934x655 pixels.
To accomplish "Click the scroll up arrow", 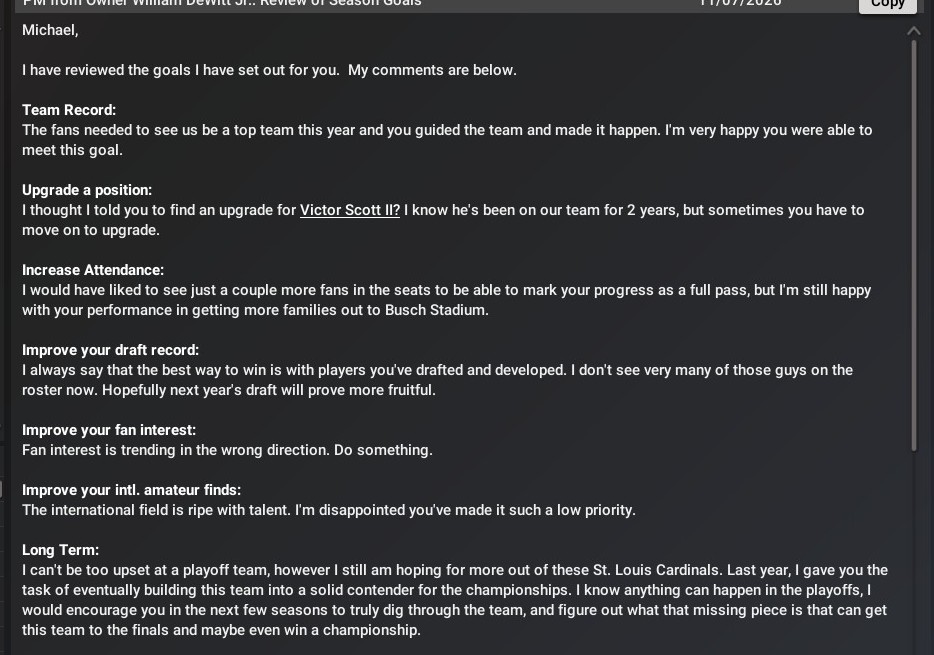I will point(914,31).
